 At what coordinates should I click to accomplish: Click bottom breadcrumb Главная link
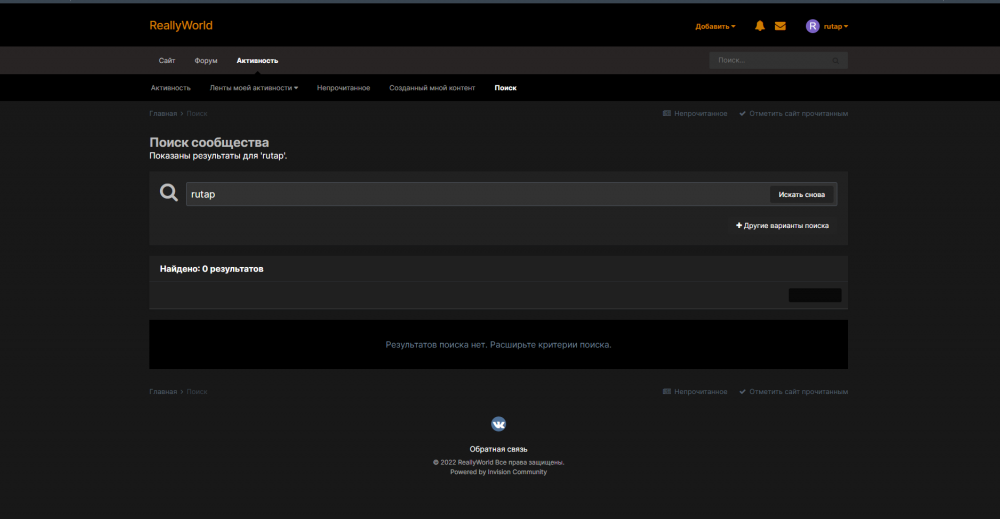tap(163, 391)
